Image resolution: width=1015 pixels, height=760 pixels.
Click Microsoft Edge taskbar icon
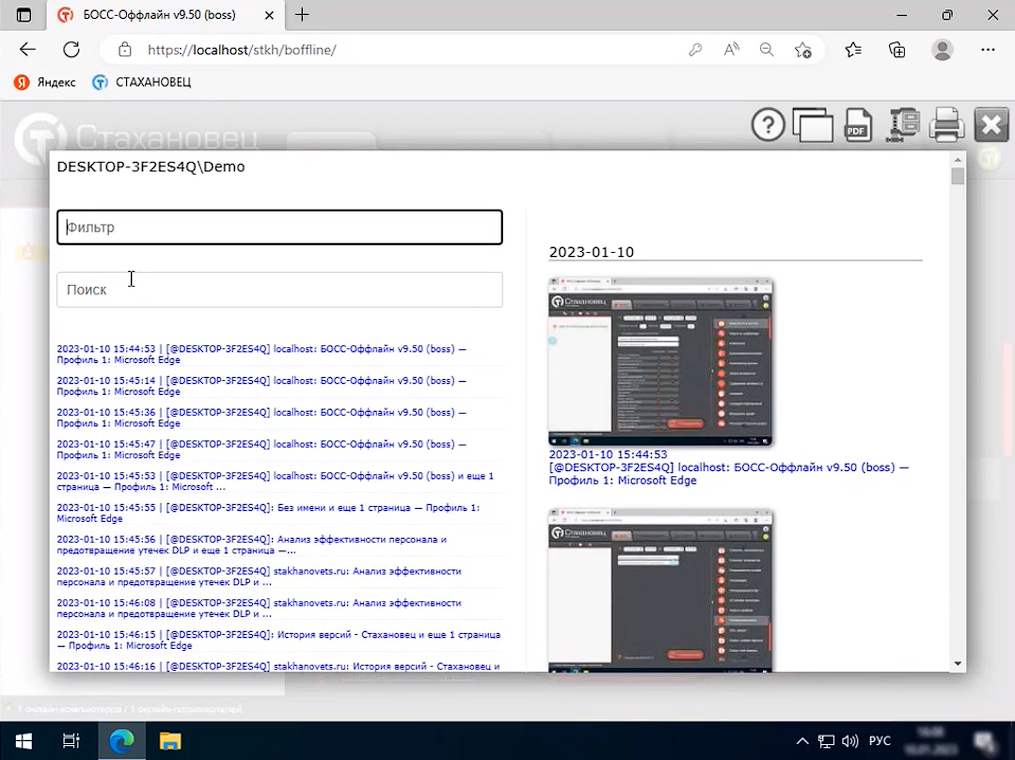[122, 741]
